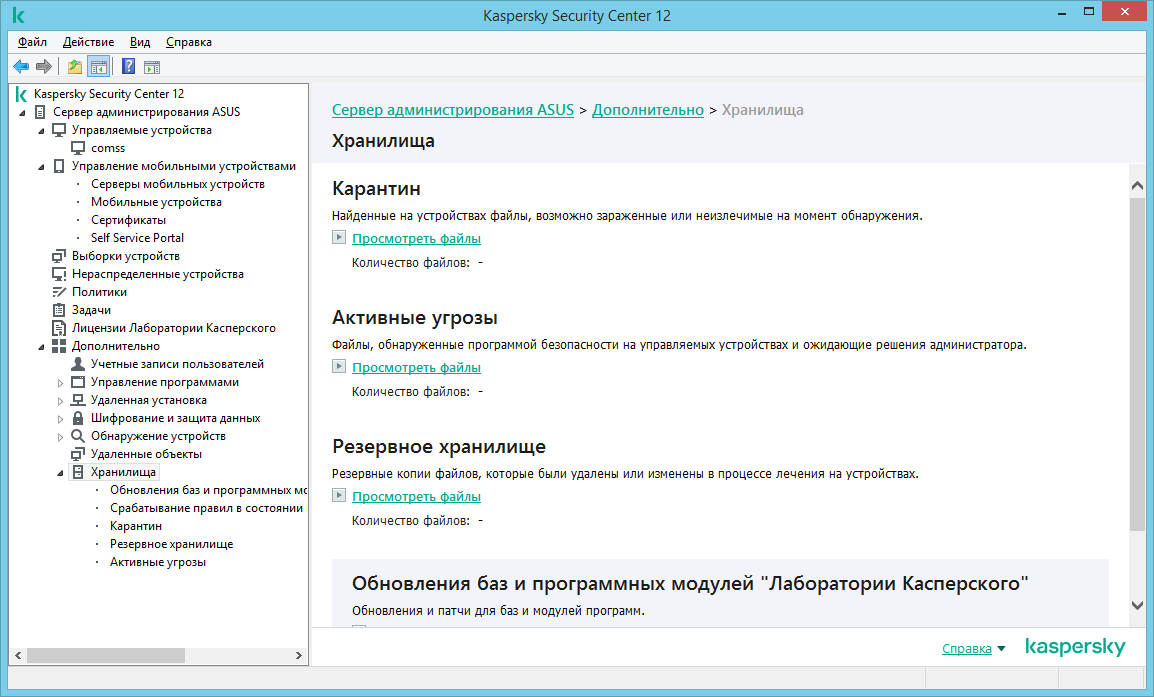Open the Действие menu
This screenshot has height=697, width=1154.
[x=88, y=42]
